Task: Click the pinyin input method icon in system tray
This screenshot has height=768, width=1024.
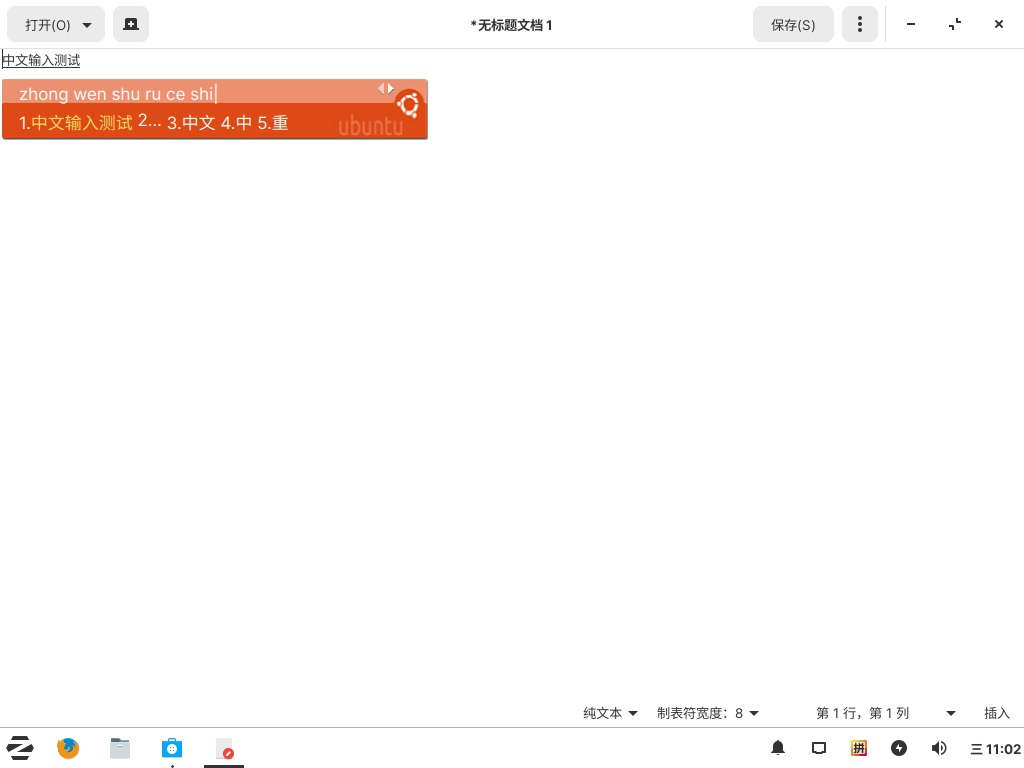Action: [x=859, y=748]
